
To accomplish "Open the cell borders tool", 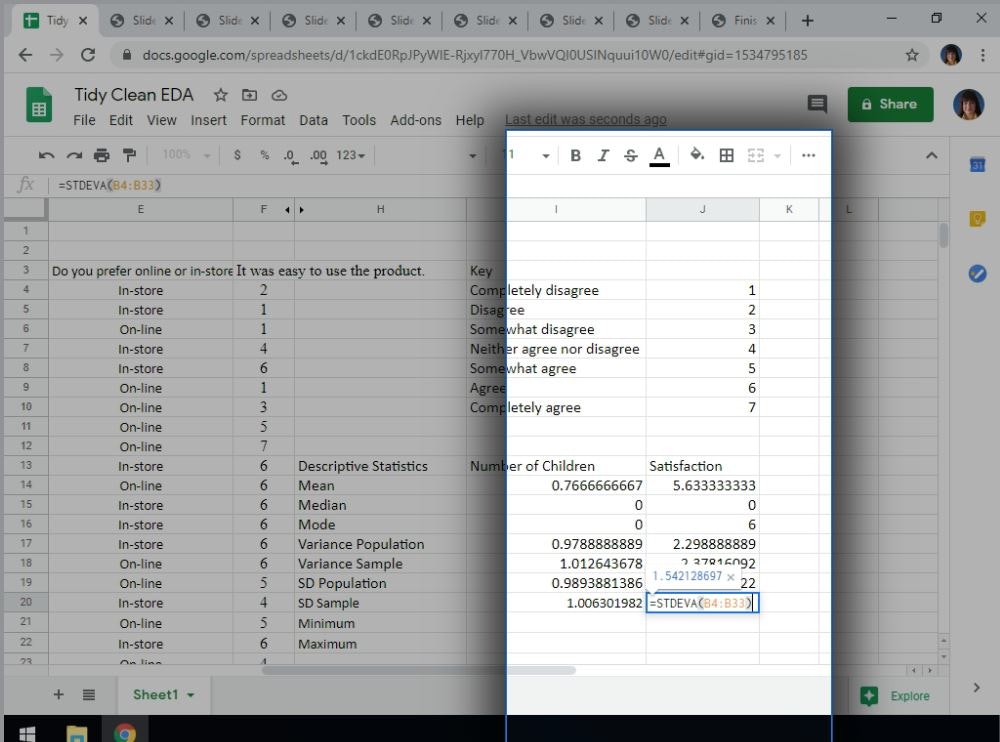I will (x=727, y=155).
